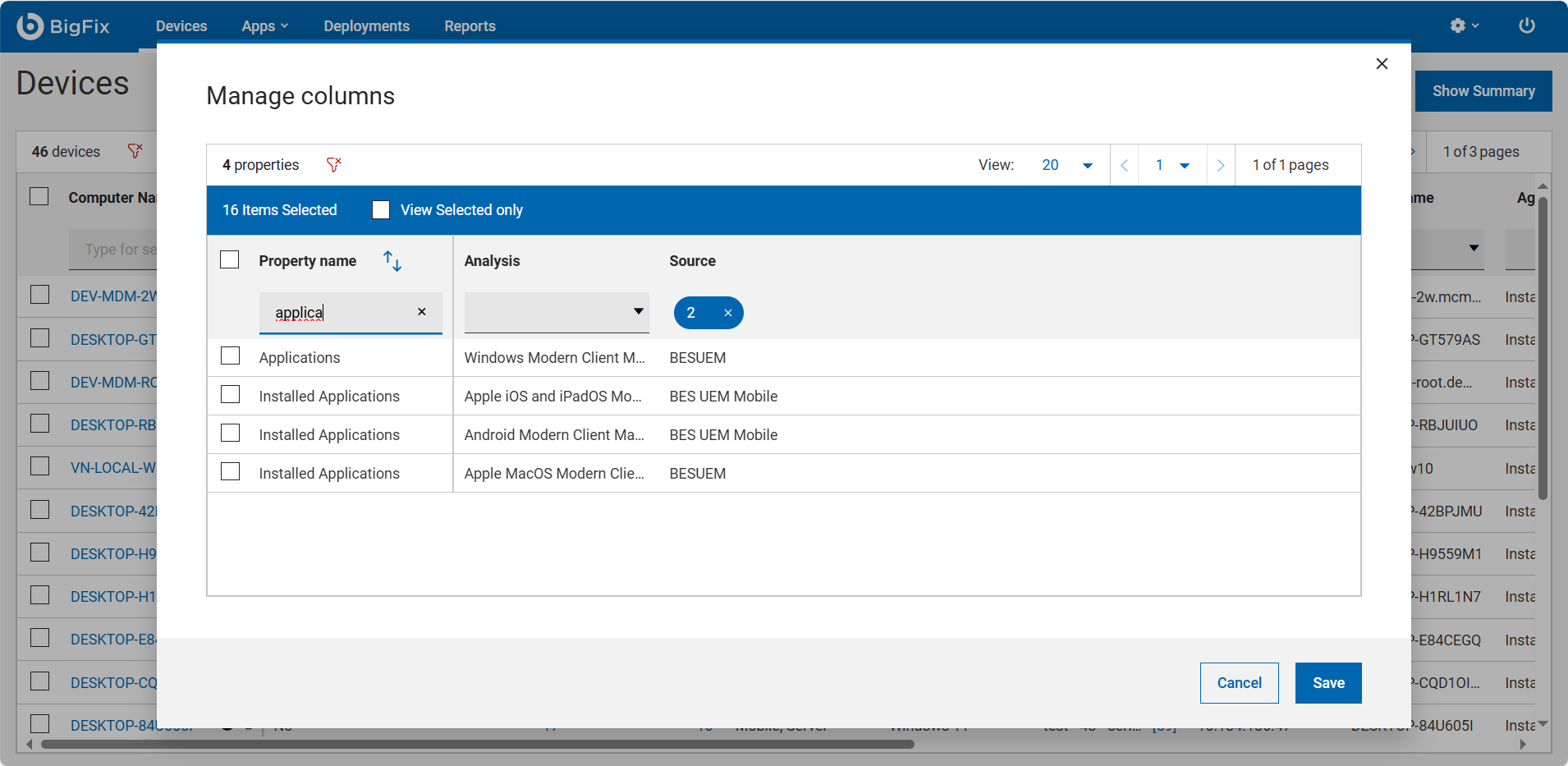Screen dimensions: 1568x766
Task: Select all properties header checkbox
Action: coord(230,260)
